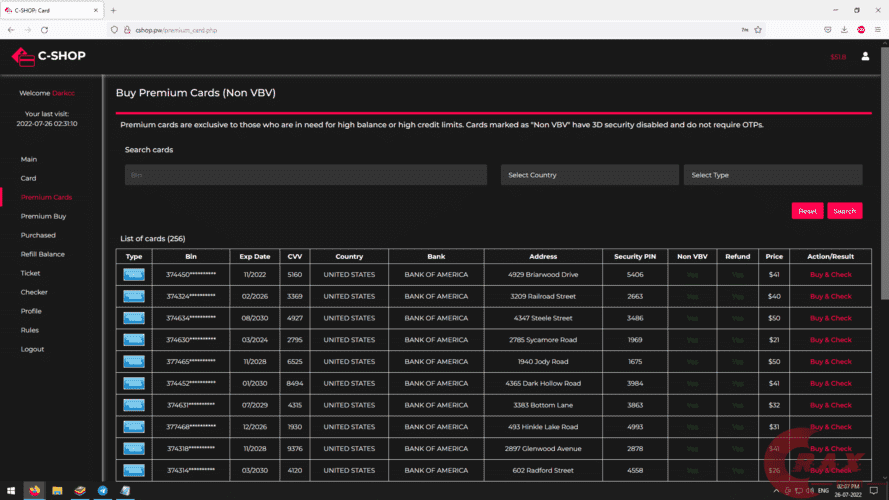Open the Firefox downloads icon
Viewport: 889px width, 500px height.
[x=844, y=30]
